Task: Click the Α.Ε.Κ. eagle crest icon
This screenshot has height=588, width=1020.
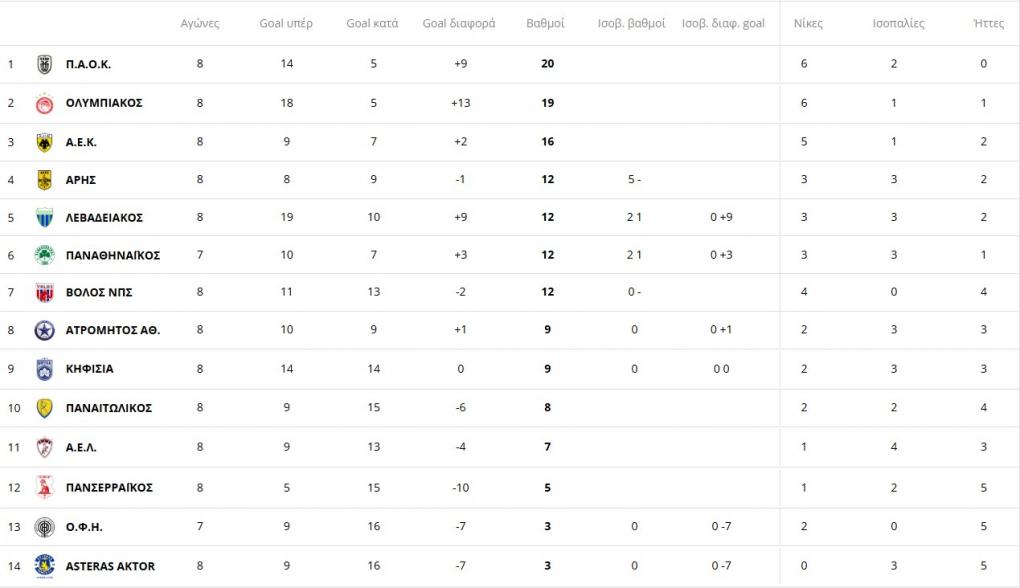Action: [44, 142]
